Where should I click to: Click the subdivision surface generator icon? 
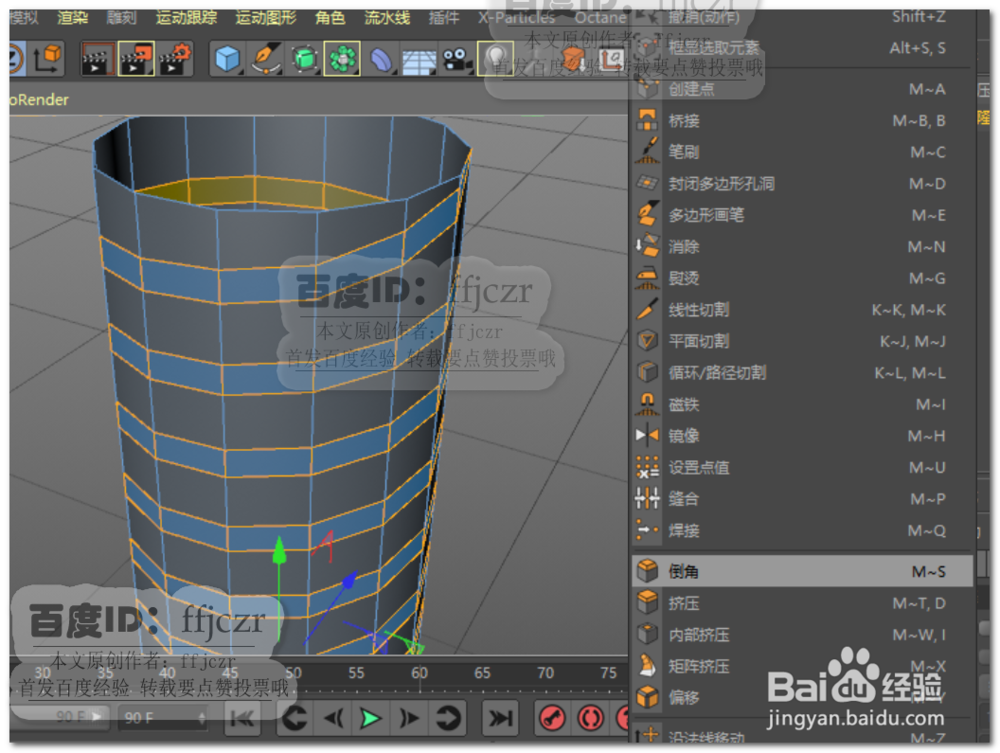[304, 59]
